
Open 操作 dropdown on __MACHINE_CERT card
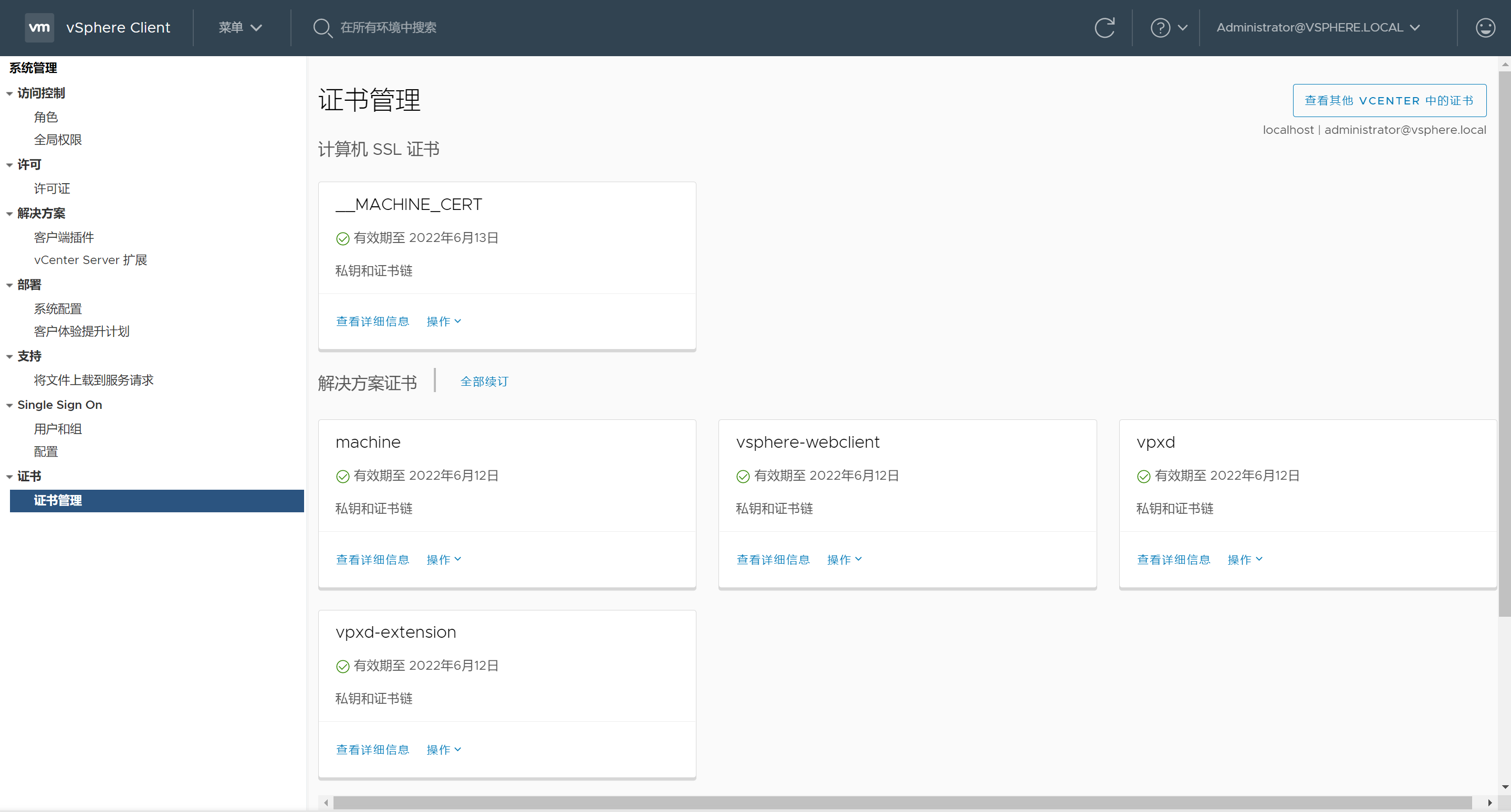pos(444,321)
